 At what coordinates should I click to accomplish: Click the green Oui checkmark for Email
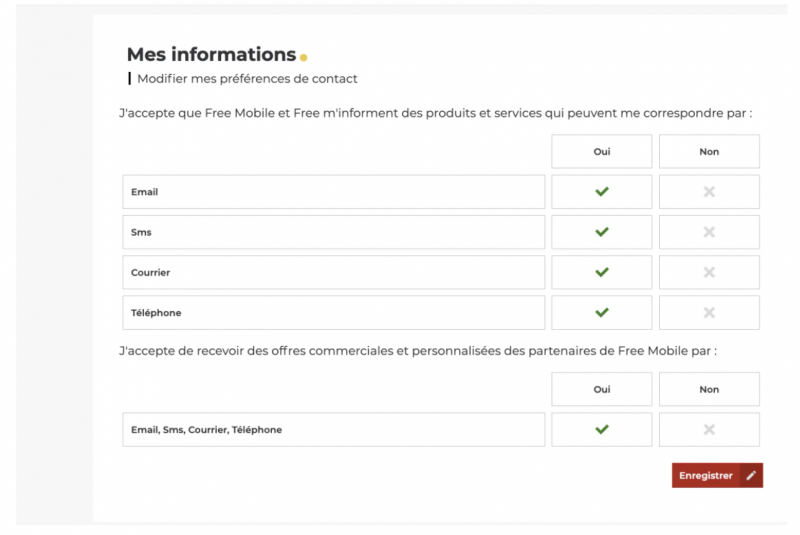pos(601,192)
